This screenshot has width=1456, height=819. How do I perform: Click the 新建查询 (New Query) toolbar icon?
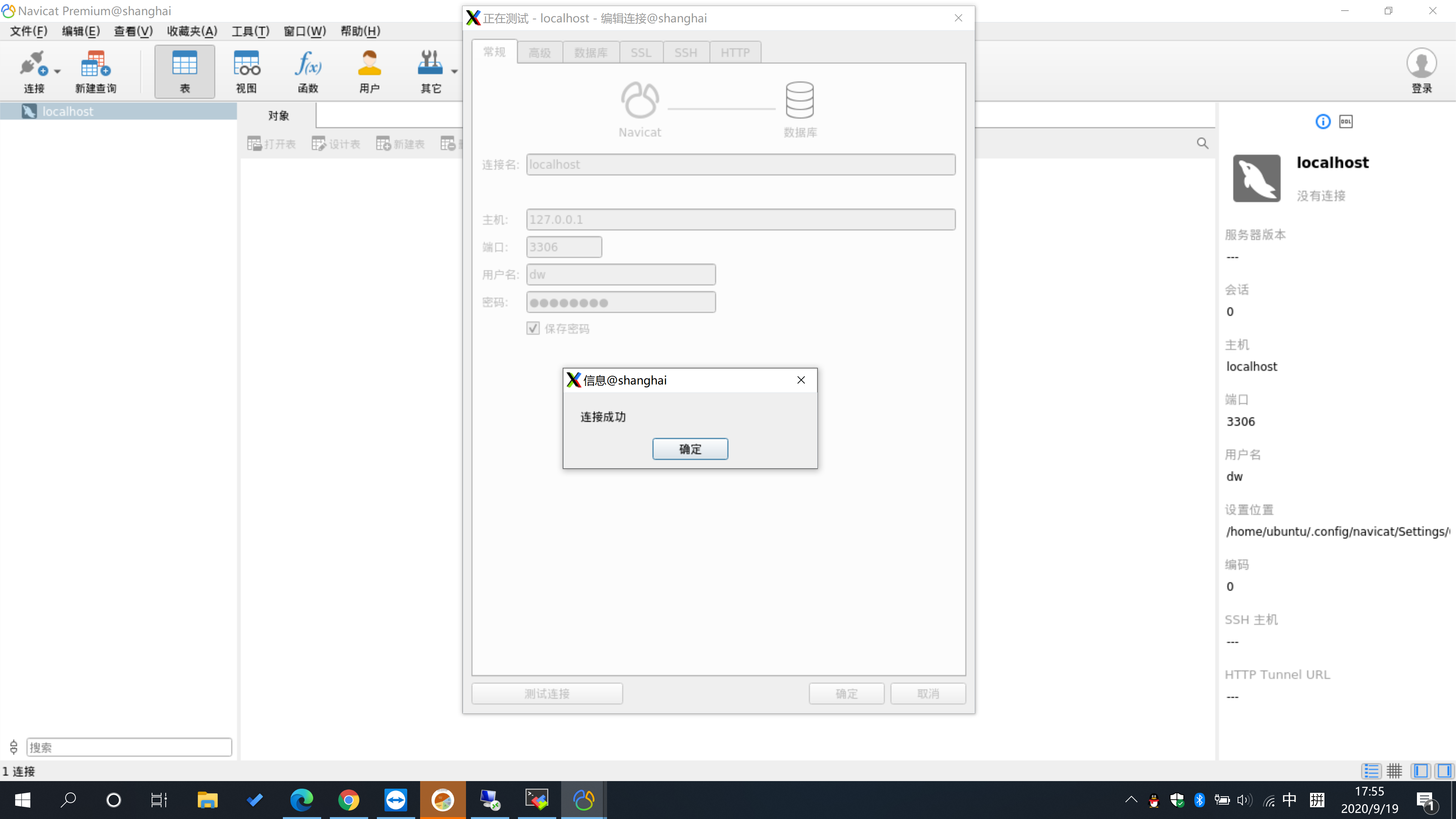tap(96, 71)
